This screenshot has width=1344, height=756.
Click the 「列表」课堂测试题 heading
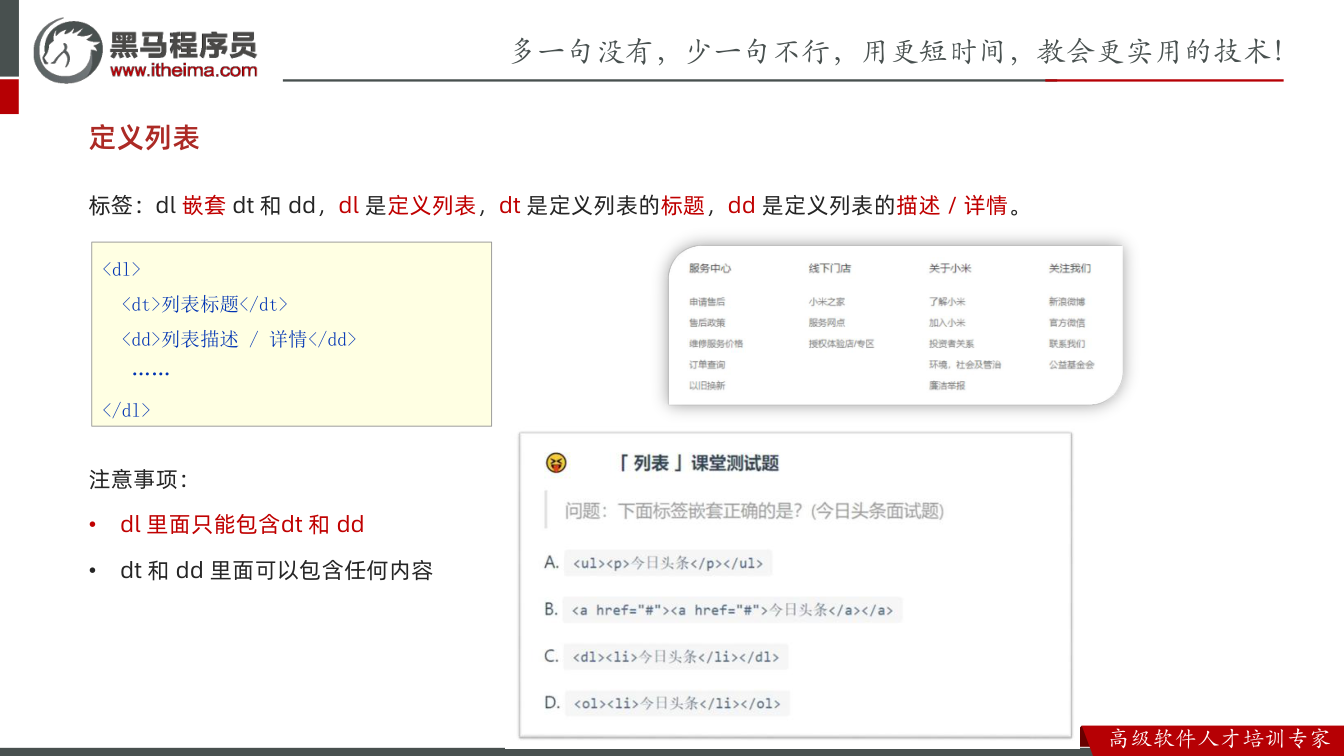pyautogui.click(x=698, y=463)
